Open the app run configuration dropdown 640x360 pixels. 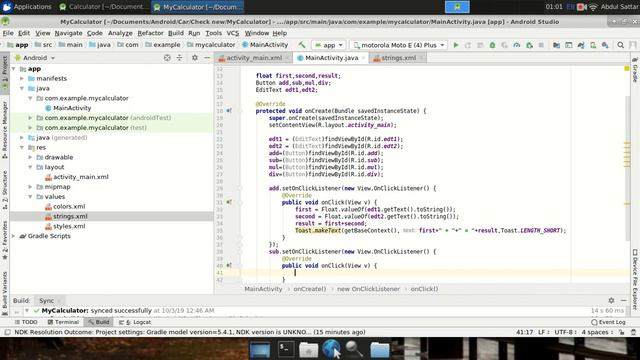329,45
